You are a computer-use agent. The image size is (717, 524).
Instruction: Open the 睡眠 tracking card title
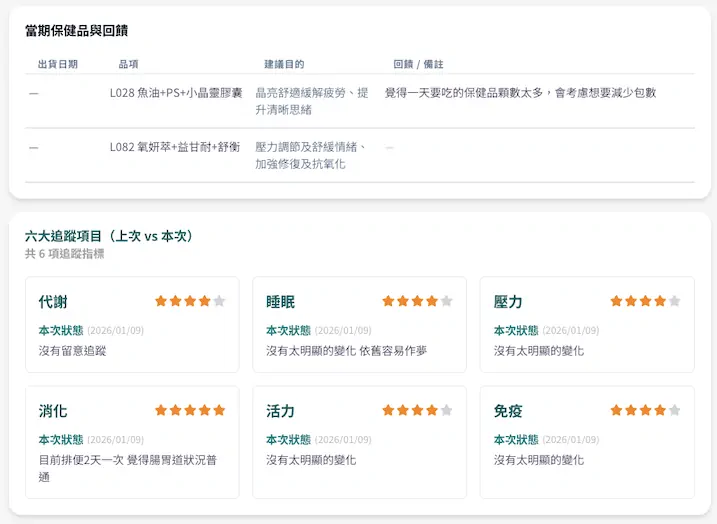[x=281, y=302]
